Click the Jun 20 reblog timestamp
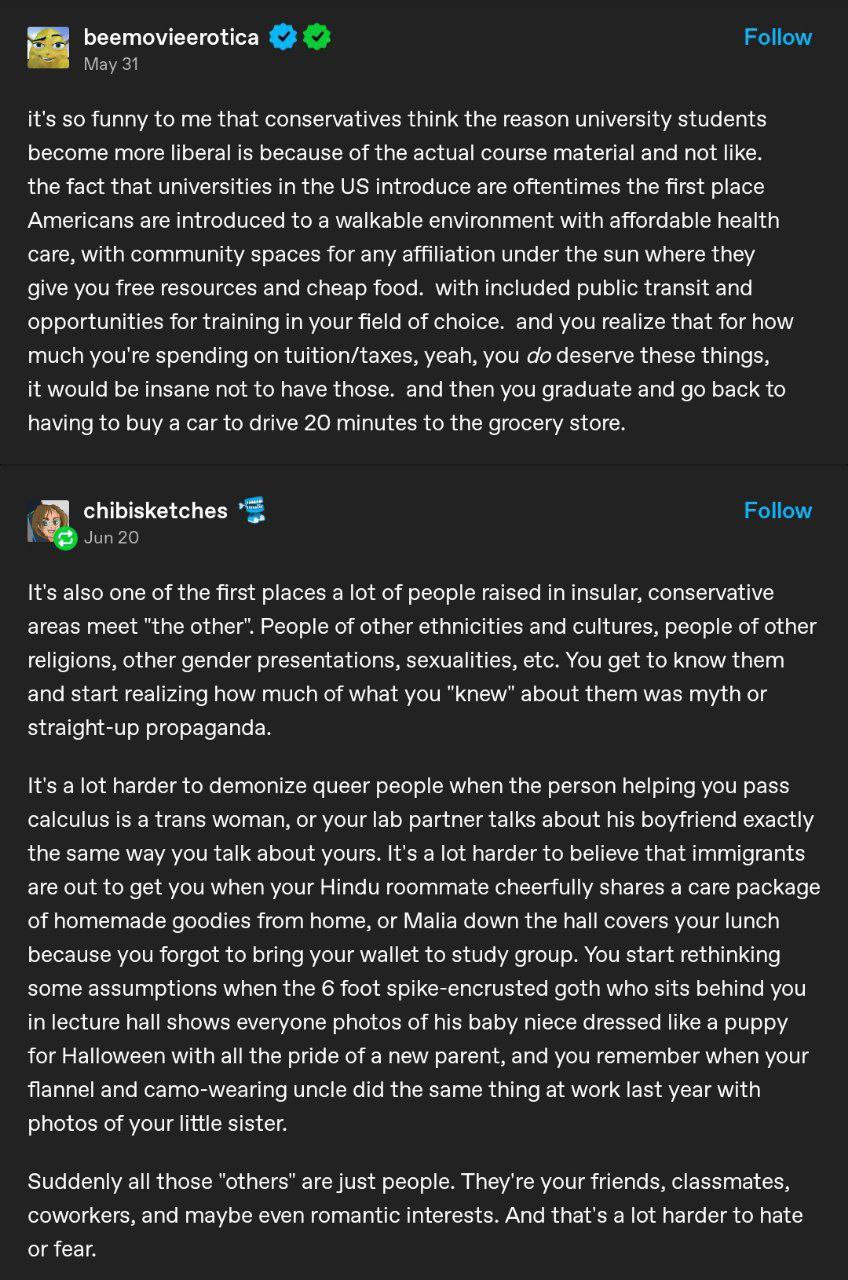Image resolution: width=848 pixels, height=1280 pixels. point(111,537)
